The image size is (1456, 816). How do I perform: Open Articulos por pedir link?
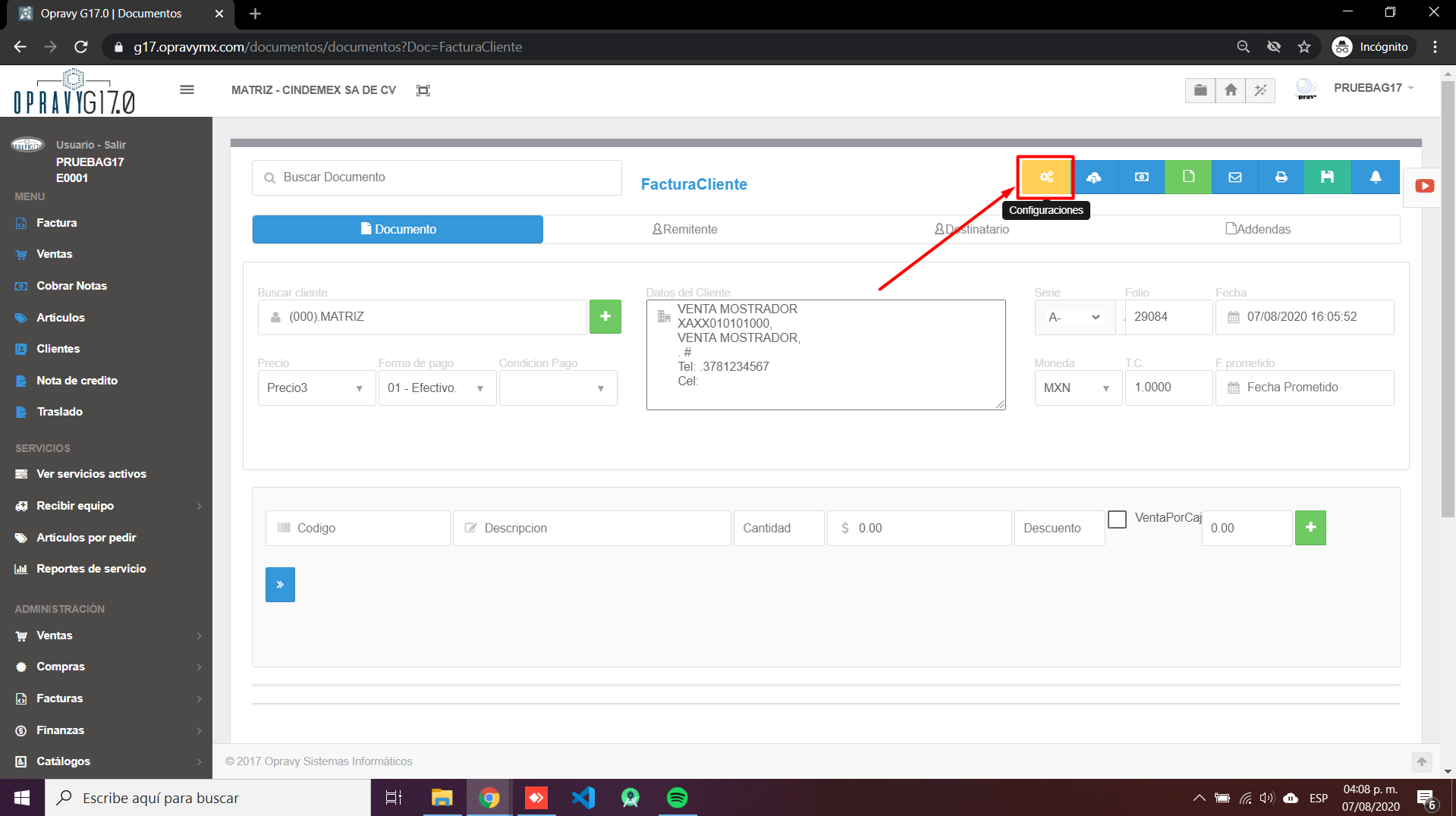[86, 538]
